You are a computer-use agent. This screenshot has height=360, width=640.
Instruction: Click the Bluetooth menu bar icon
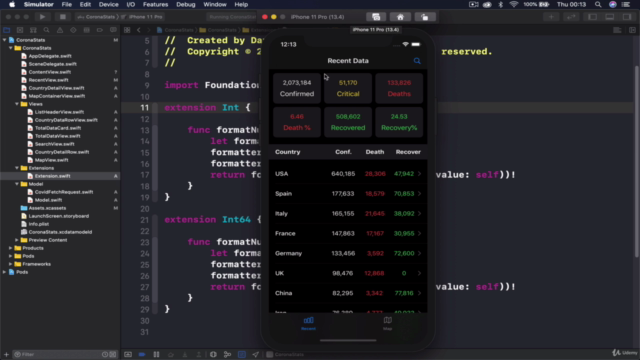click(501, 4)
